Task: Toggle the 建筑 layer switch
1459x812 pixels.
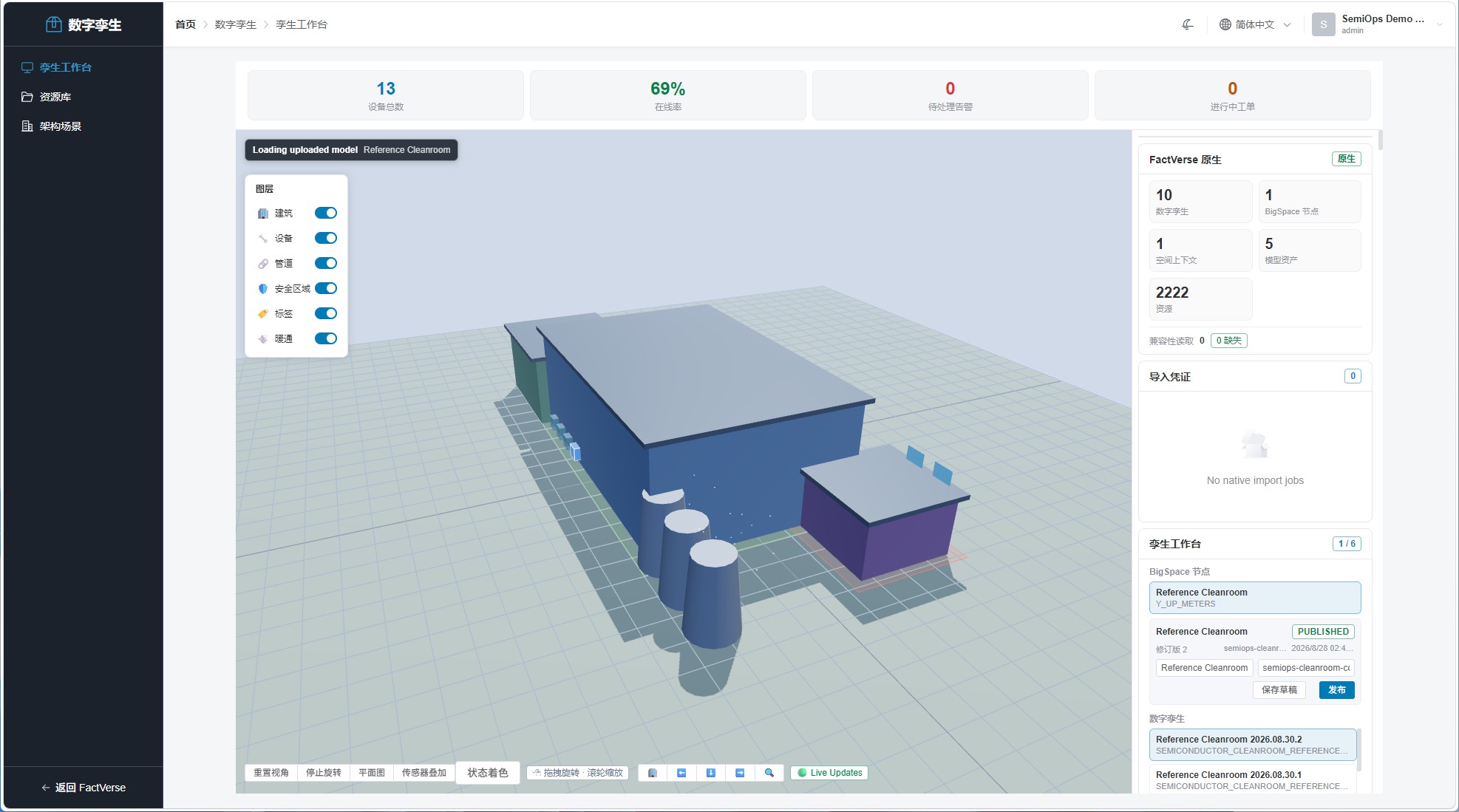Action: [326, 213]
